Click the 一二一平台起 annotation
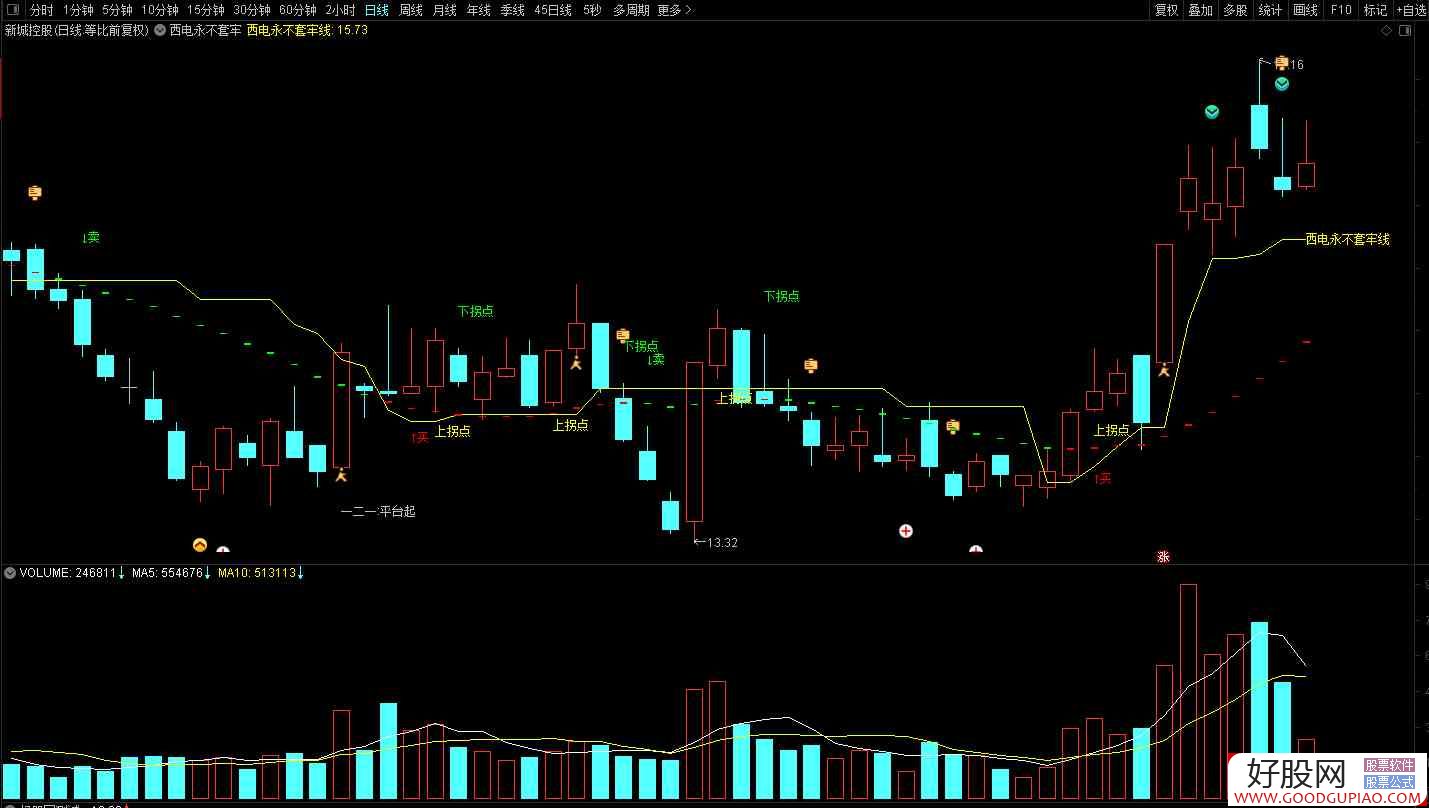 click(x=378, y=511)
